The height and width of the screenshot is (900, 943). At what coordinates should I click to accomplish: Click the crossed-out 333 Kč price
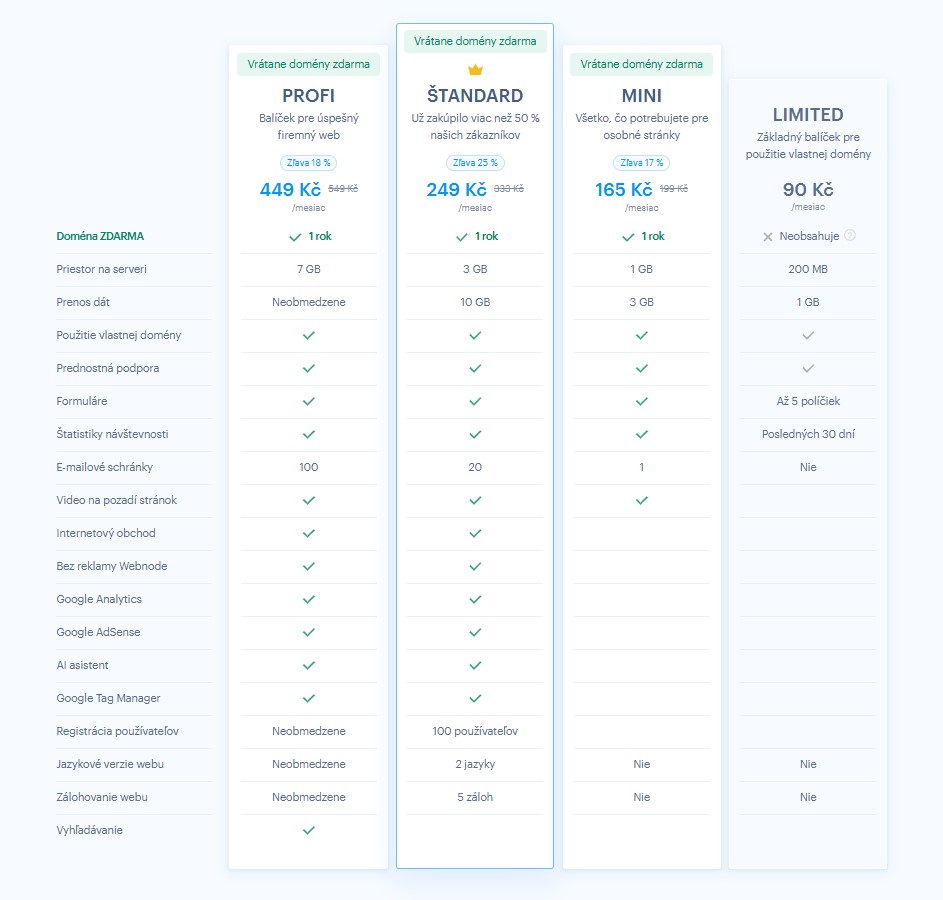[x=509, y=189]
